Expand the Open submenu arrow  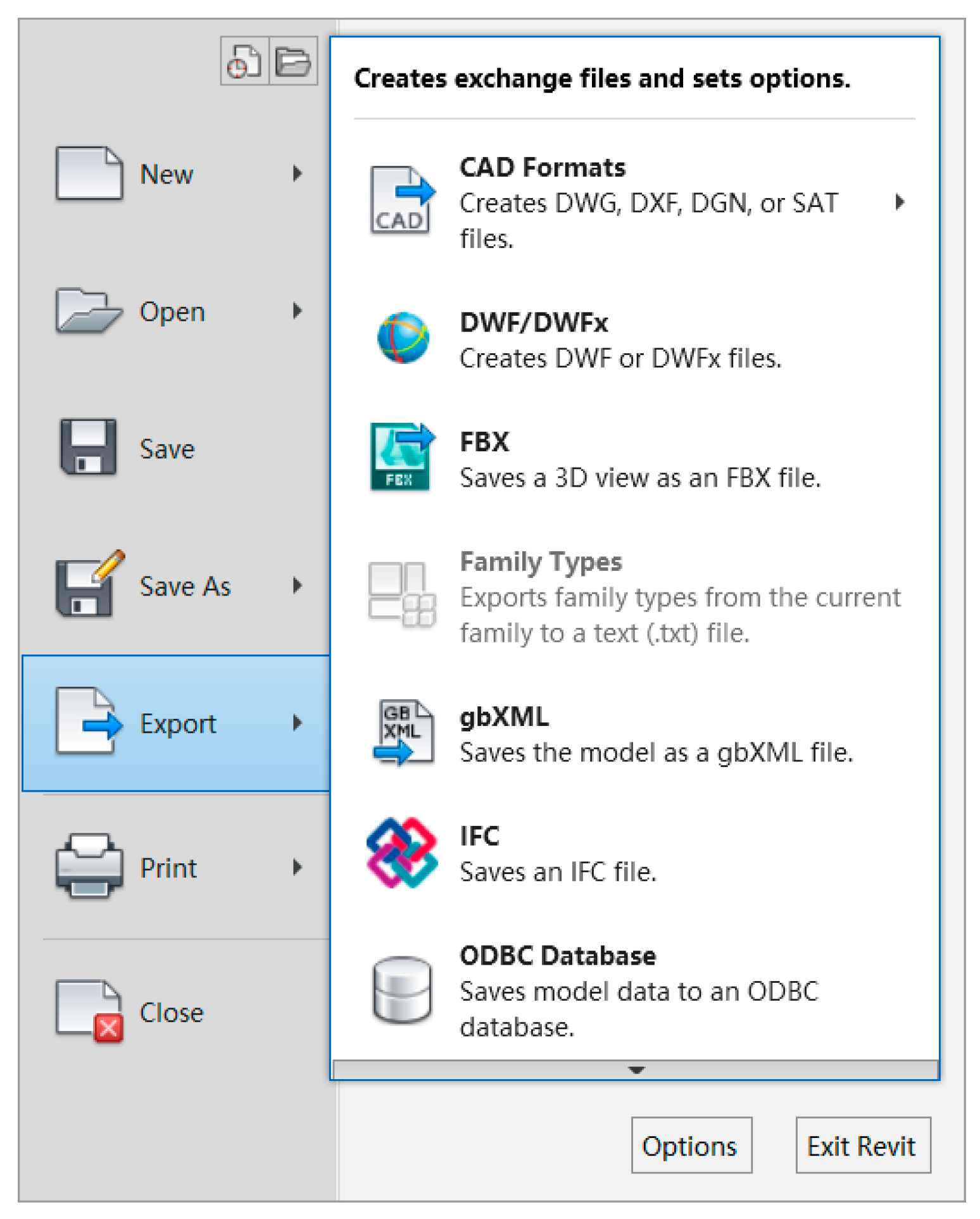point(297,311)
